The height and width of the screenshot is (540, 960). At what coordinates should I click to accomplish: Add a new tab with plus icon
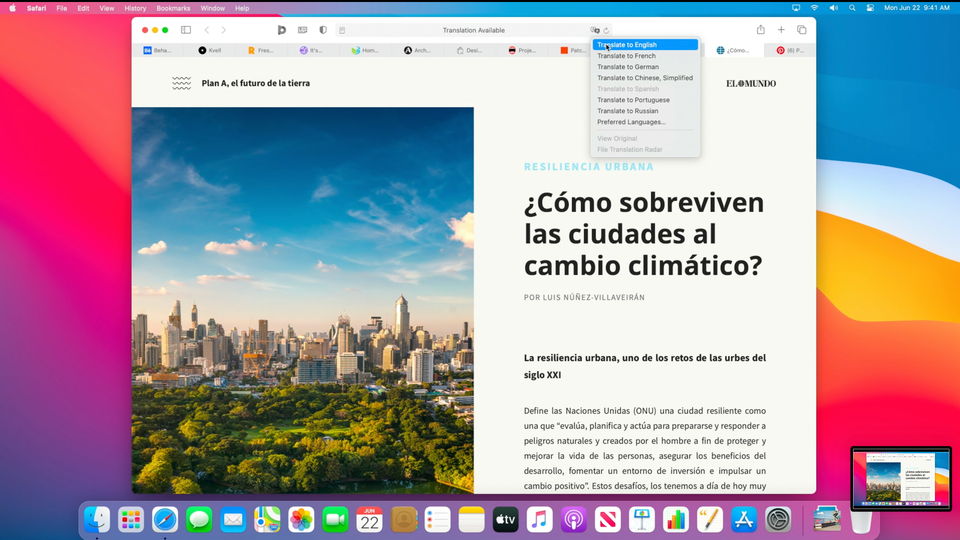(781, 30)
